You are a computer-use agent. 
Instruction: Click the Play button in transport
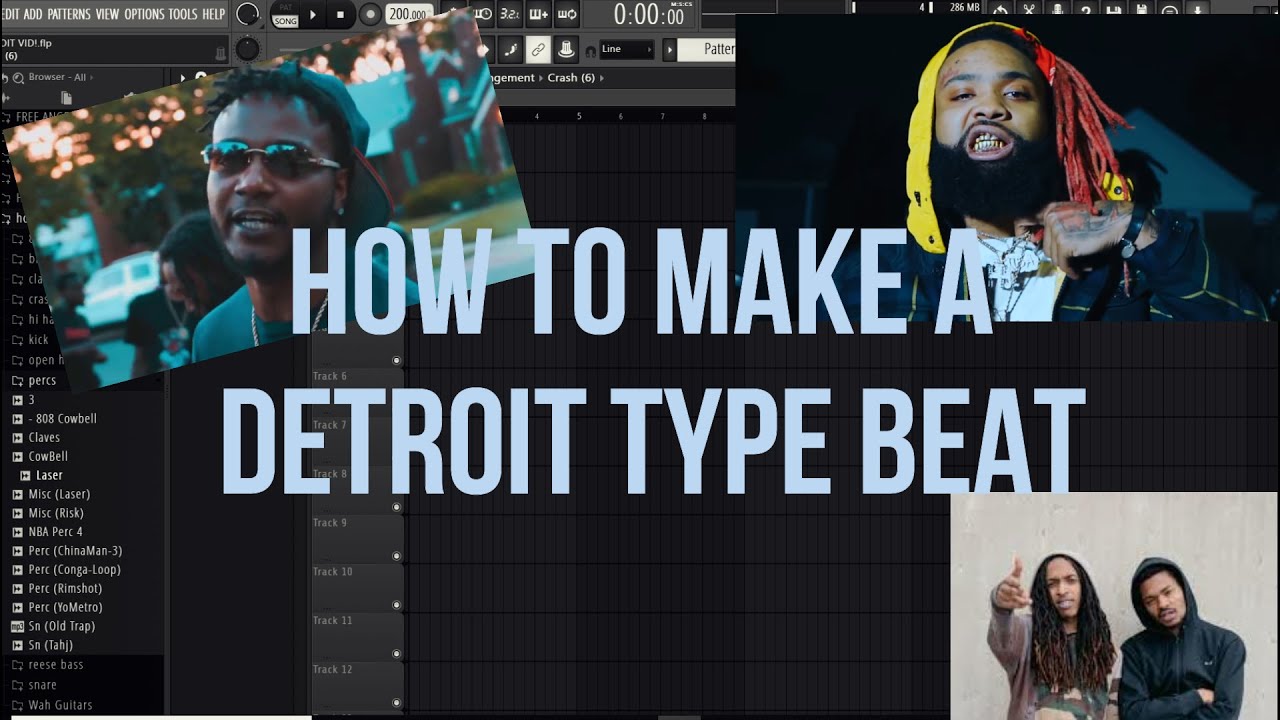[x=313, y=15]
